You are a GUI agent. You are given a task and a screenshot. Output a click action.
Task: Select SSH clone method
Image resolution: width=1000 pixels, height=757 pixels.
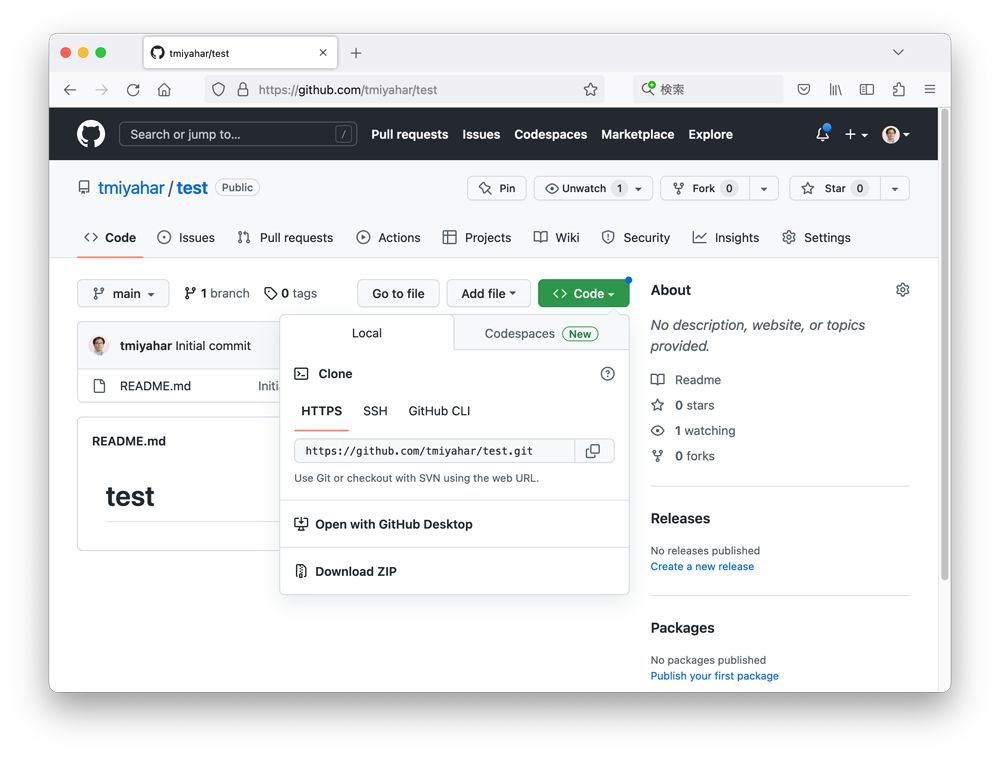click(375, 411)
